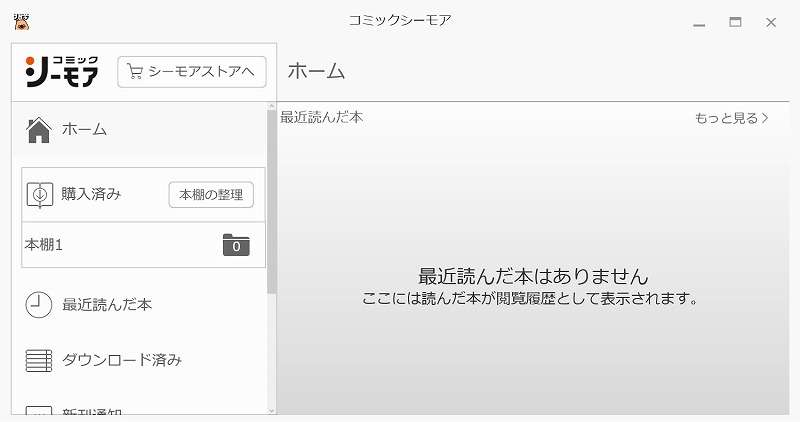Open 最近読んだ本 in the sidebar
800x422 pixels.
[139, 305]
